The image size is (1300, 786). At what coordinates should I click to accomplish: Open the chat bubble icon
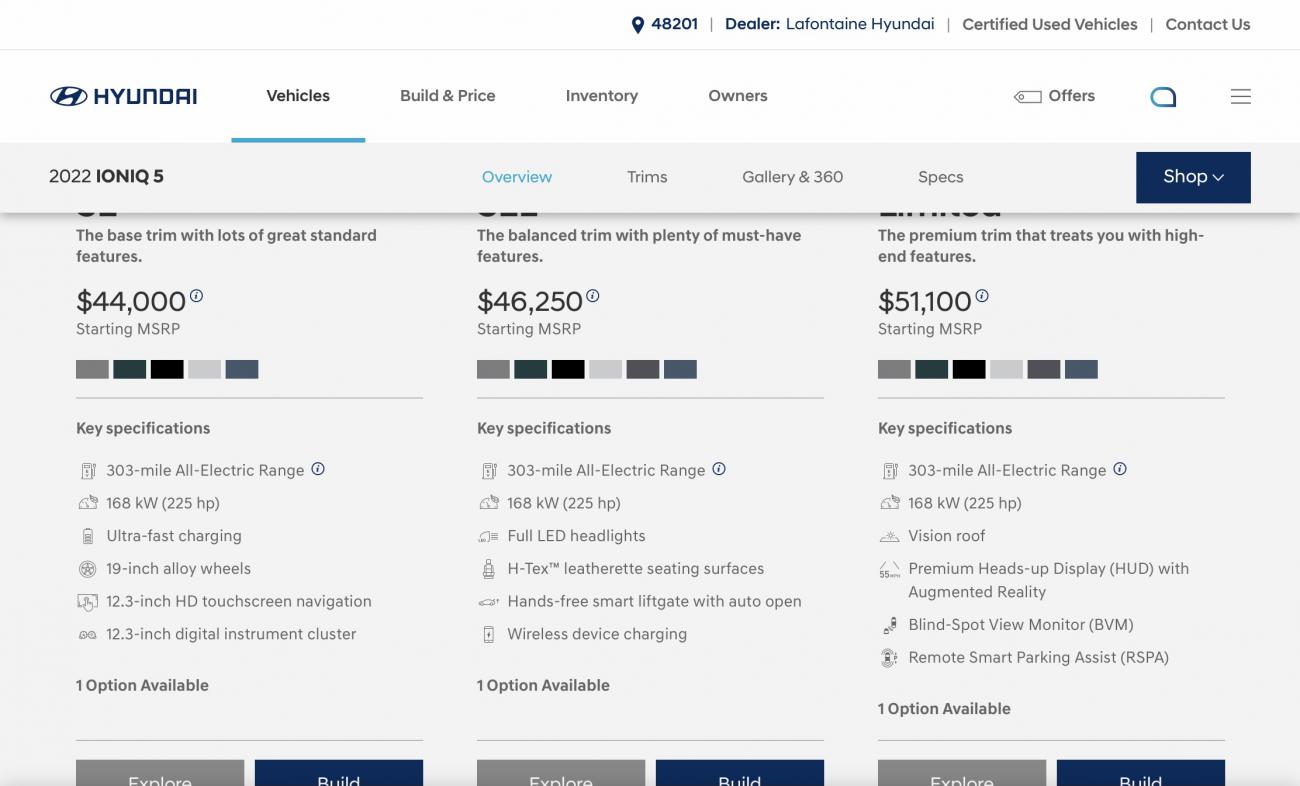tap(1163, 97)
